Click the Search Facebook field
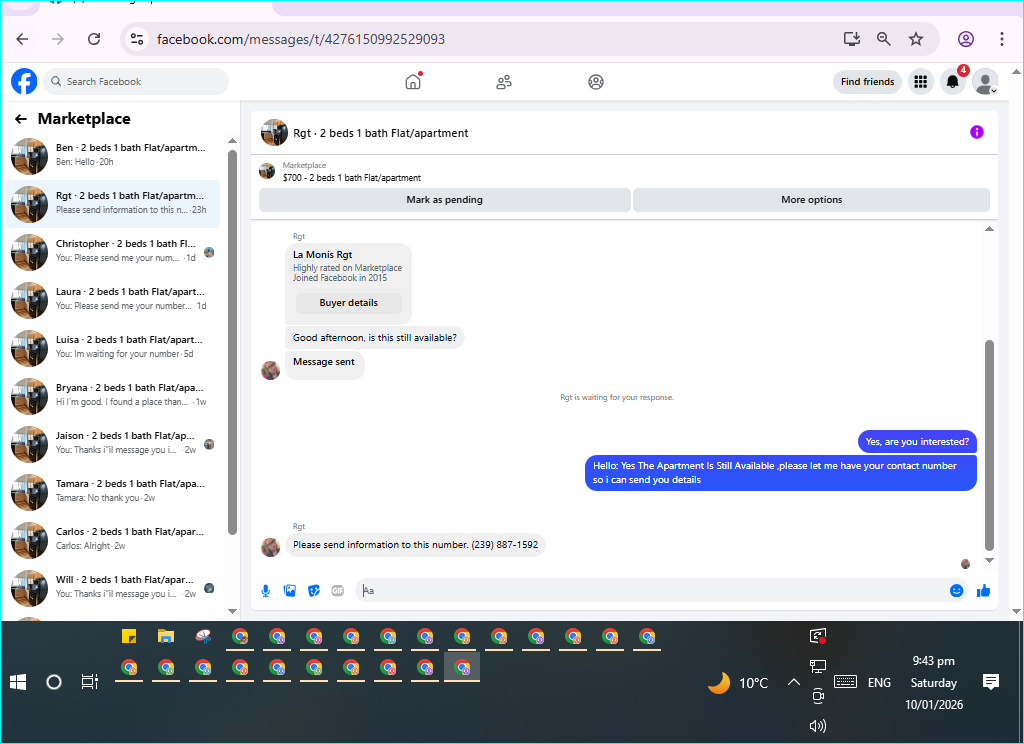 [136, 82]
